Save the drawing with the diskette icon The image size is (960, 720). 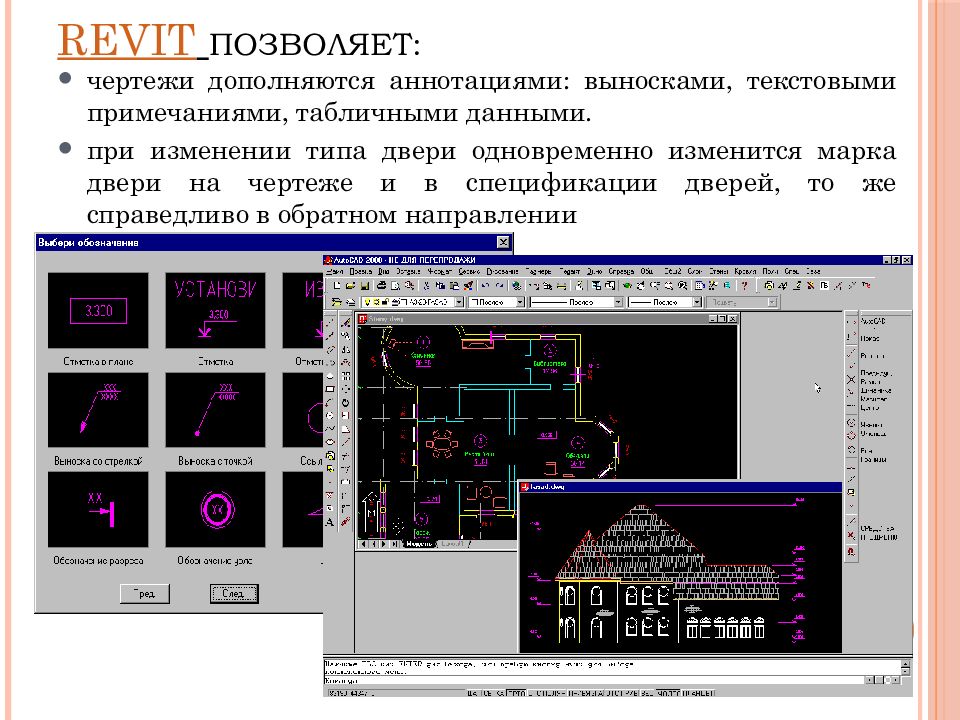[x=364, y=285]
